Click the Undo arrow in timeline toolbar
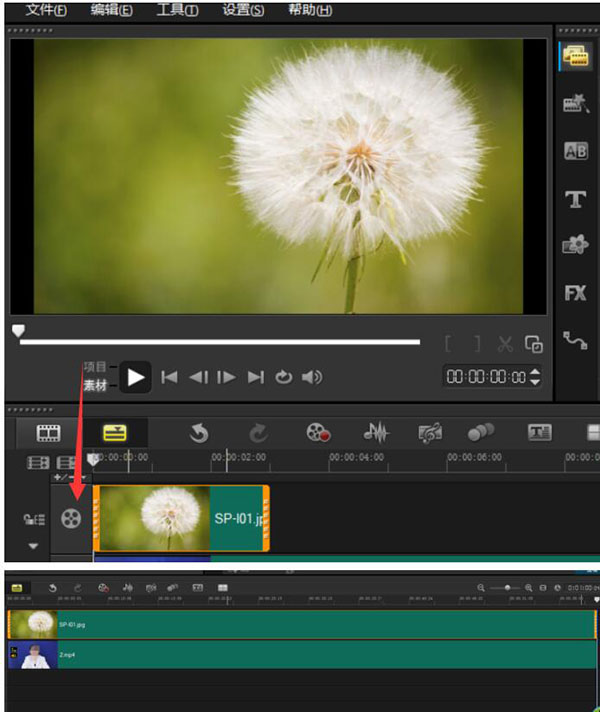Image resolution: width=600 pixels, height=712 pixels. point(199,432)
